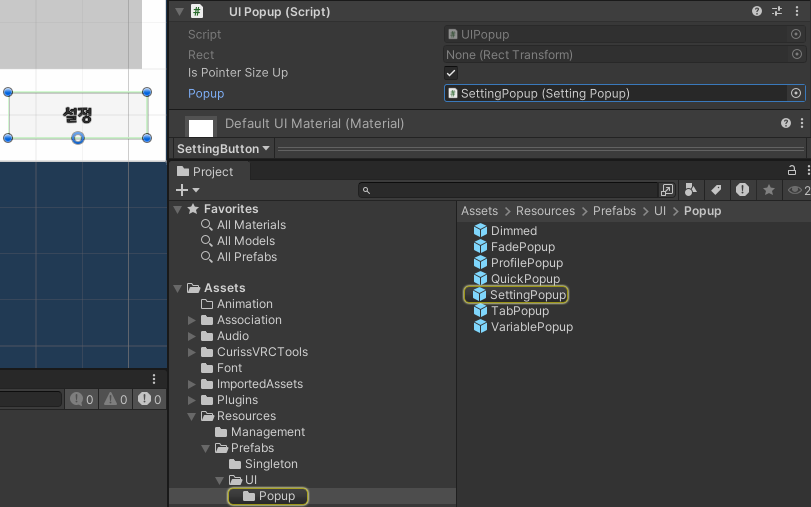Collapse the Favorites section
The image size is (811, 507).
177,209
